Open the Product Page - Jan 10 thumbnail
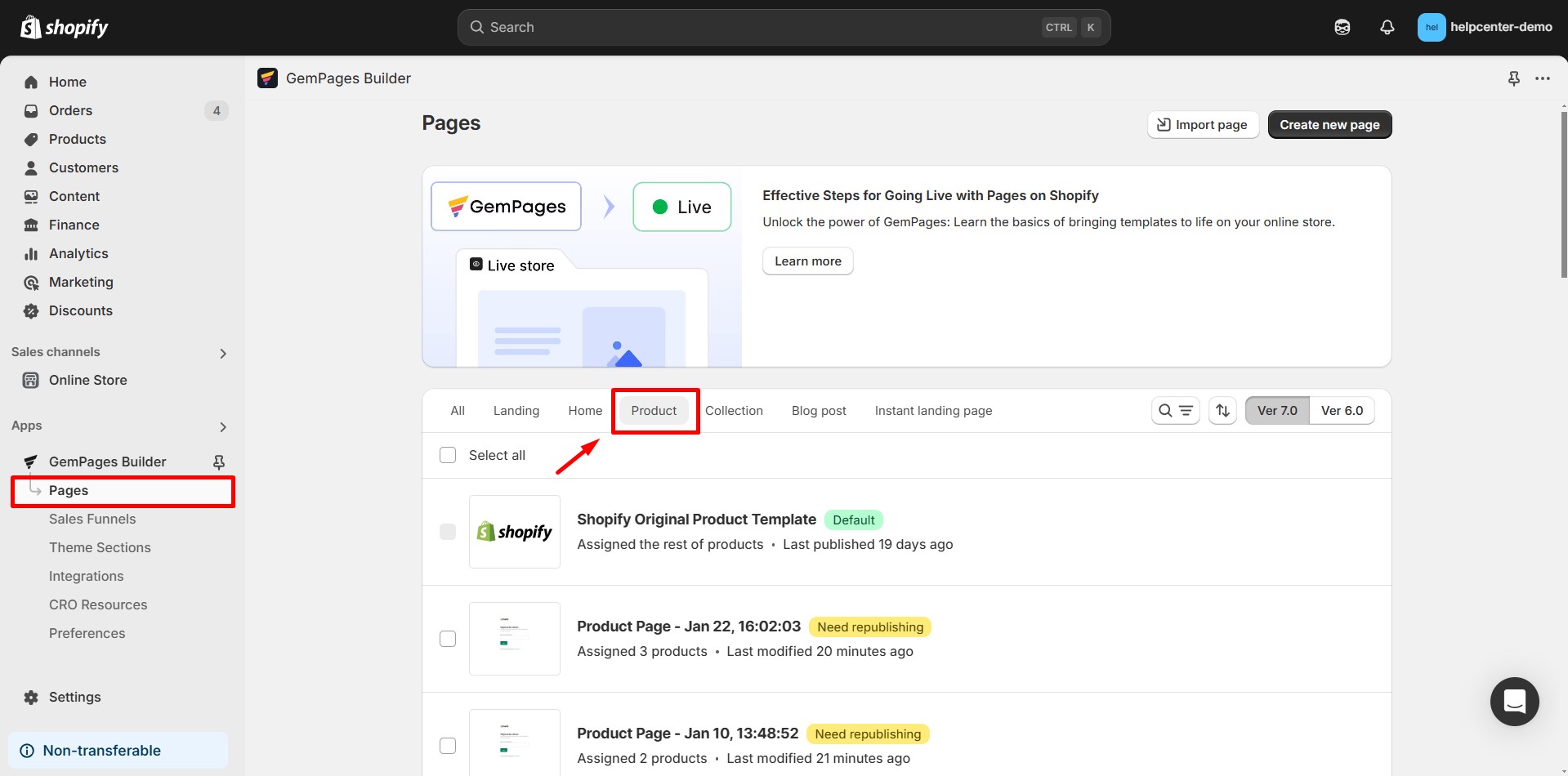This screenshot has width=1568, height=776. (x=515, y=742)
